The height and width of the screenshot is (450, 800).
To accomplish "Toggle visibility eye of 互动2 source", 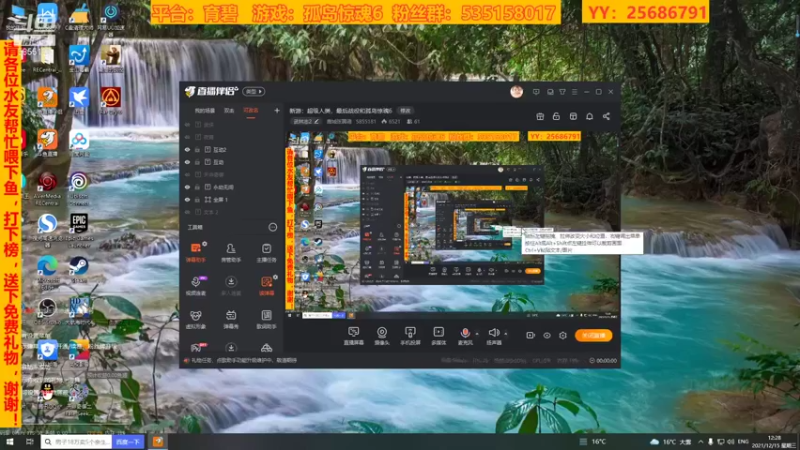I will (187, 149).
